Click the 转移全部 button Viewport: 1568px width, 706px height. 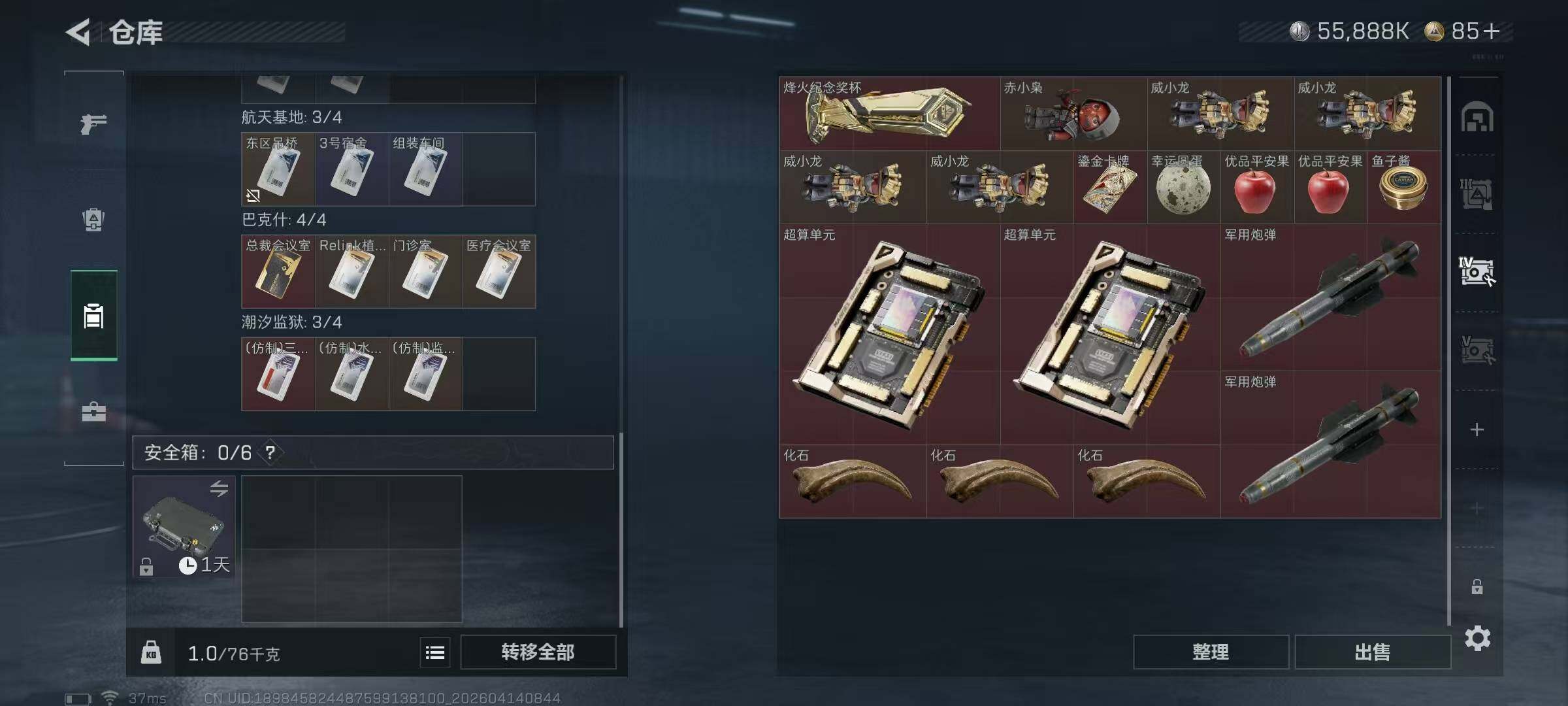pos(538,652)
